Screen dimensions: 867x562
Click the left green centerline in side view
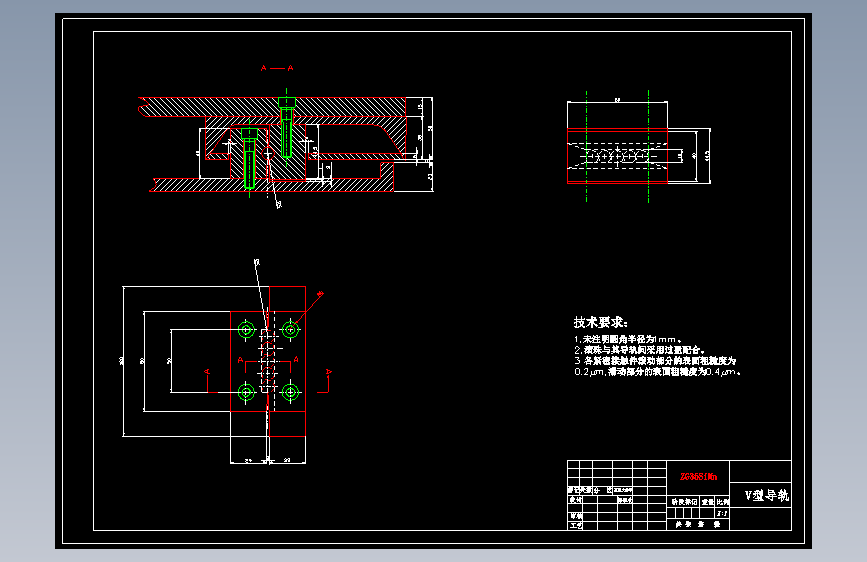pos(586,146)
